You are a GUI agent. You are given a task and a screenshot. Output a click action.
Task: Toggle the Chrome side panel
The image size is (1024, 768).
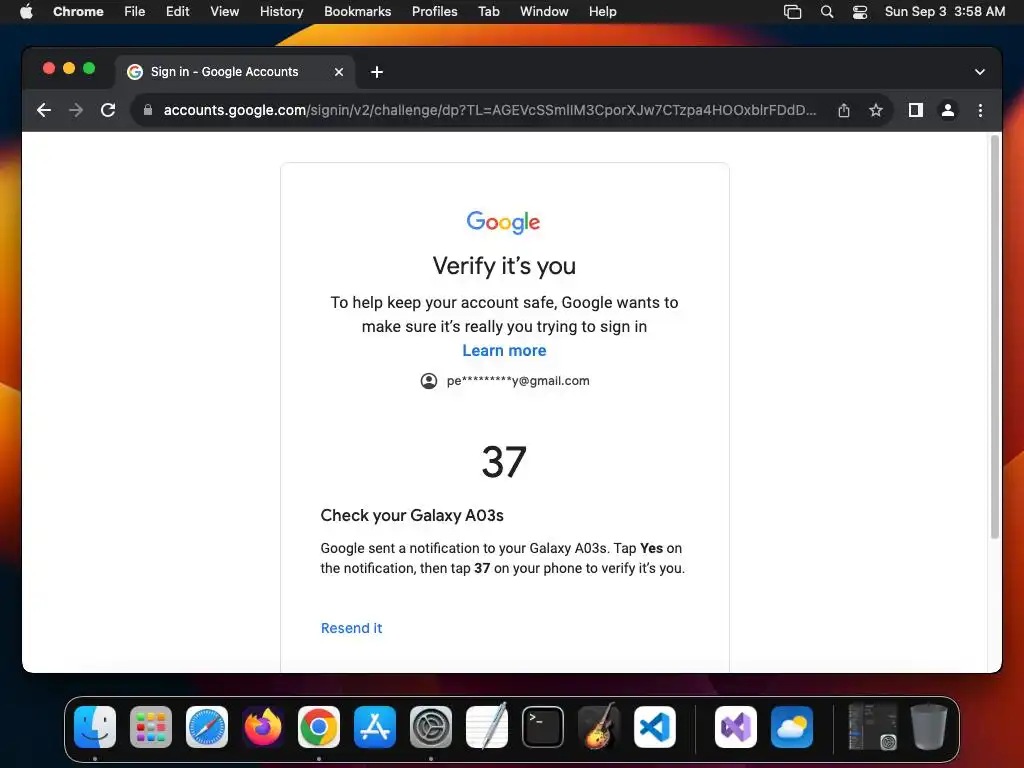(916, 110)
